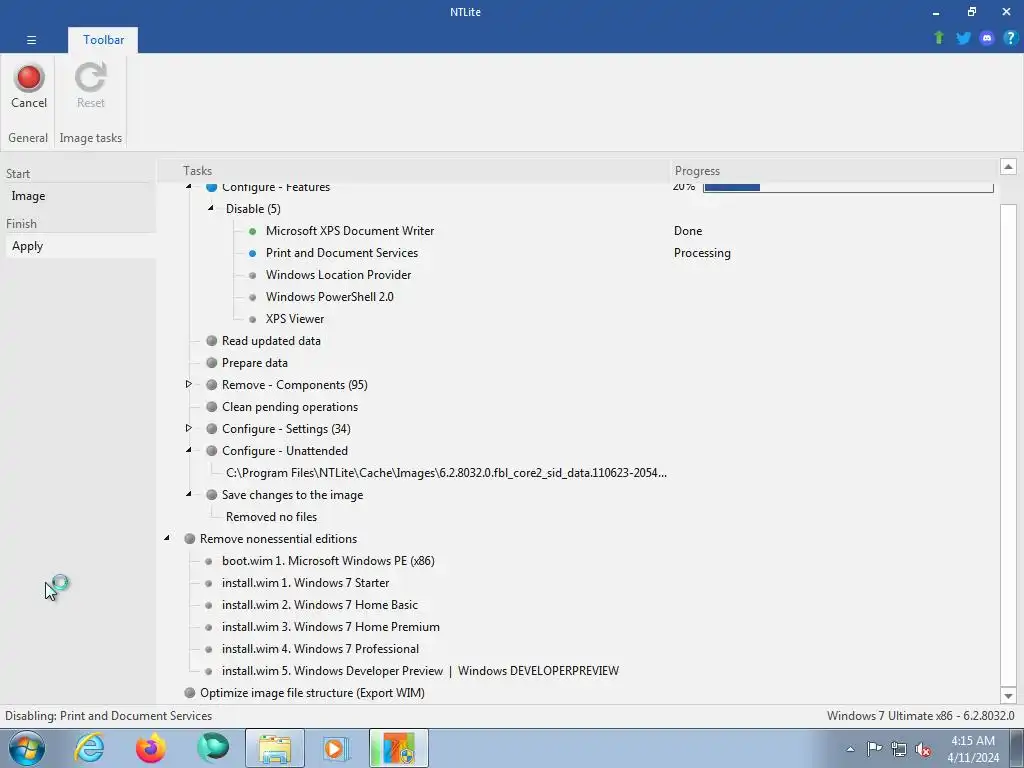This screenshot has height=768, width=1024.
Task: Click the status dot beside Optimize image file structure
Action: pos(189,693)
